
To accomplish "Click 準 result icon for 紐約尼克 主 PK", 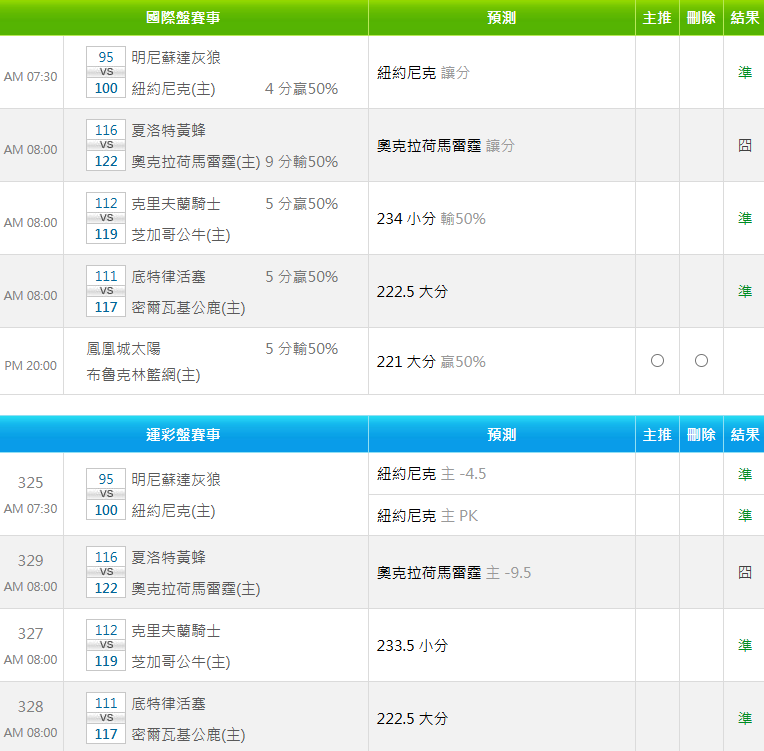I will (745, 515).
